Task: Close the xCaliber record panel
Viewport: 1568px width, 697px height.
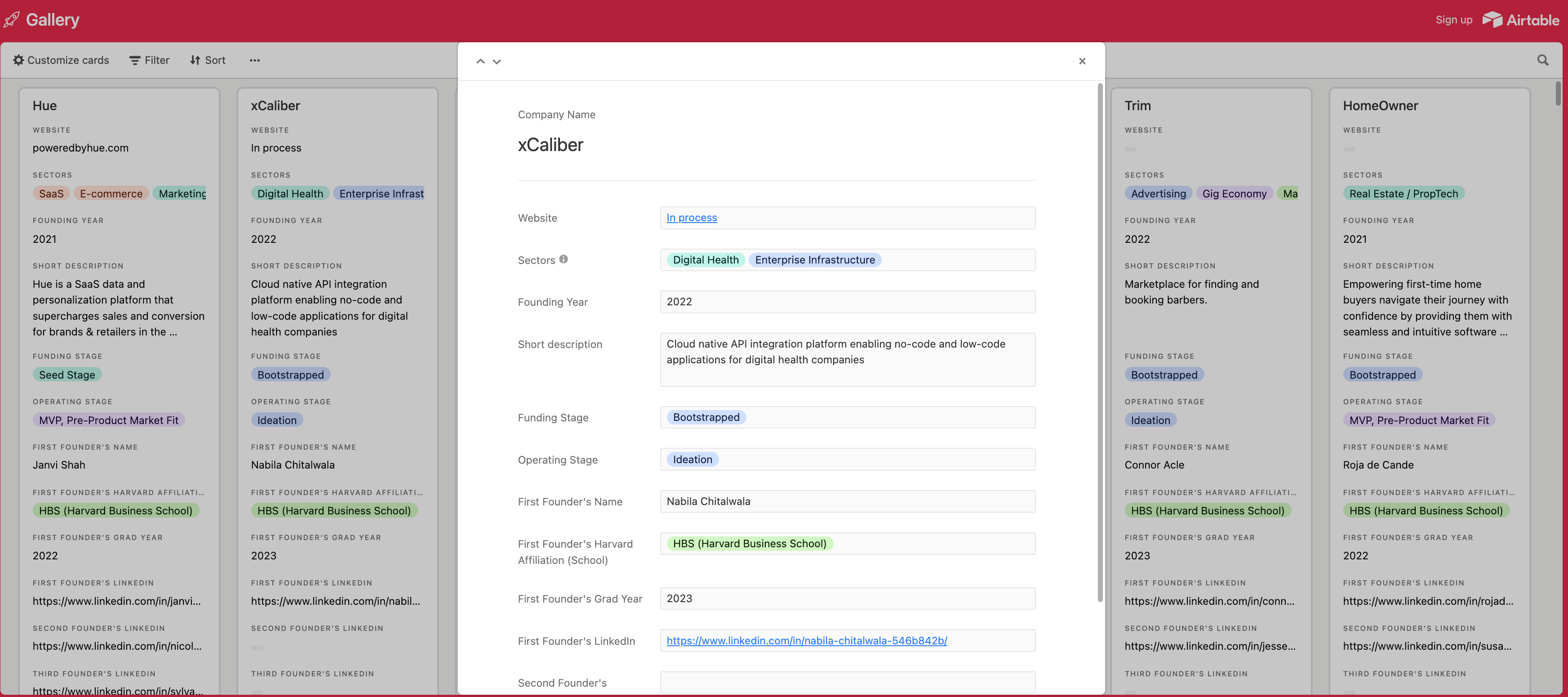Action: click(1082, 61)
